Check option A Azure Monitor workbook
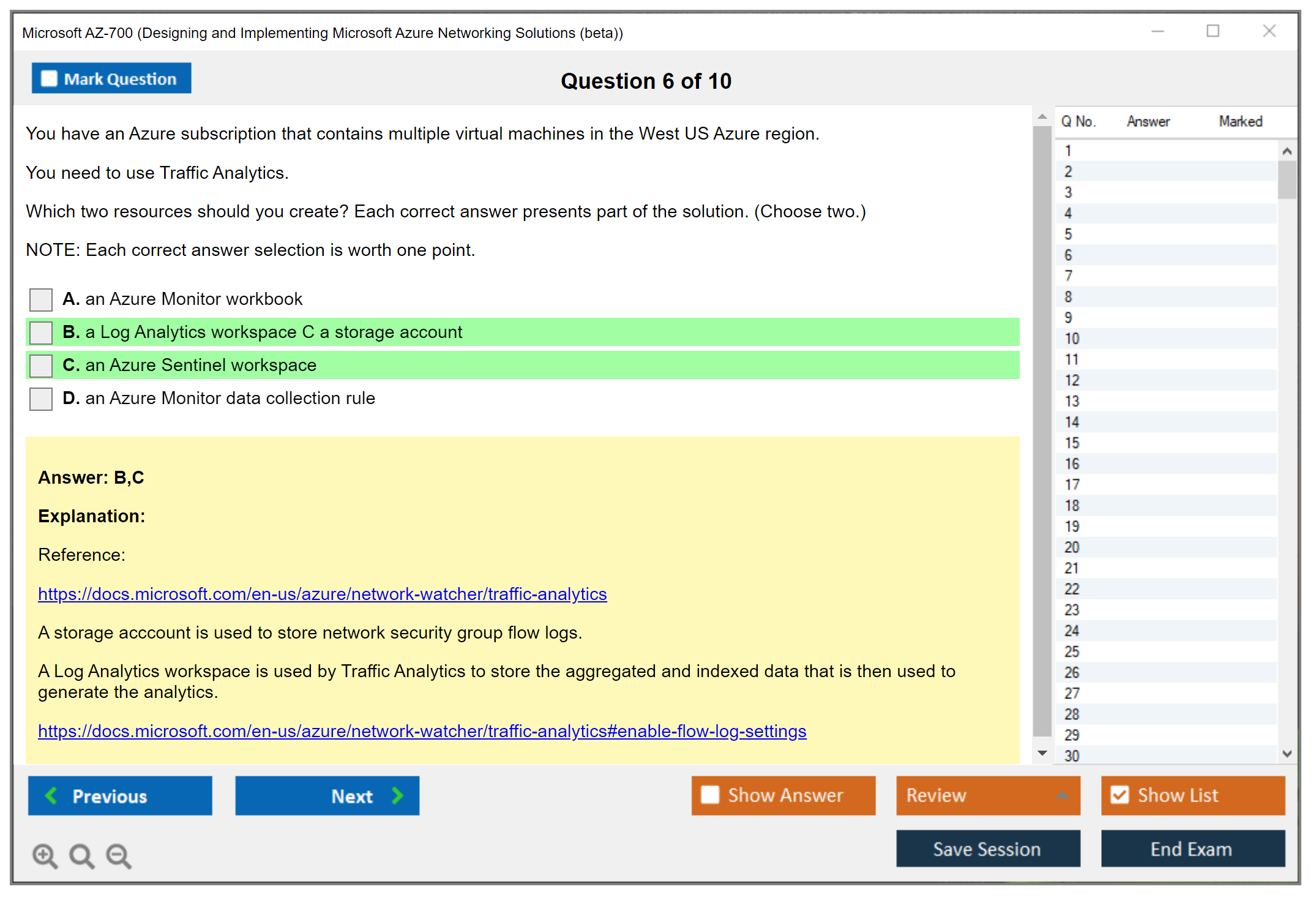 [x=41, y=299]
